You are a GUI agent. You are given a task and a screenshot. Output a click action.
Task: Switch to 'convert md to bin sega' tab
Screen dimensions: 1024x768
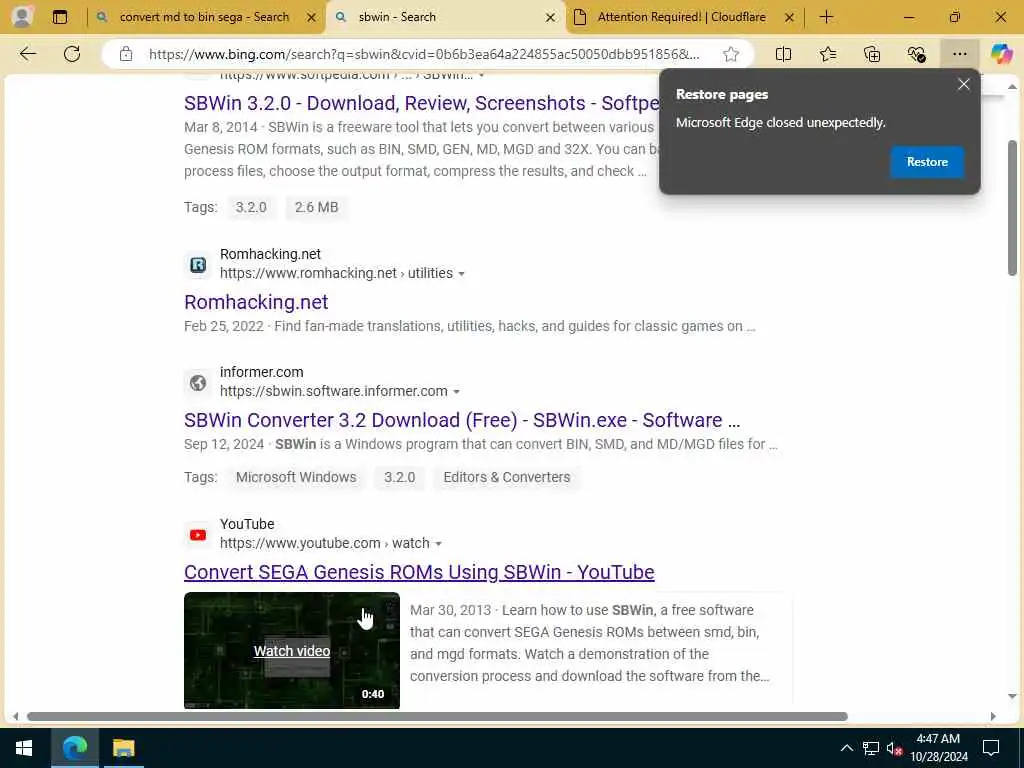coord(204,17)
